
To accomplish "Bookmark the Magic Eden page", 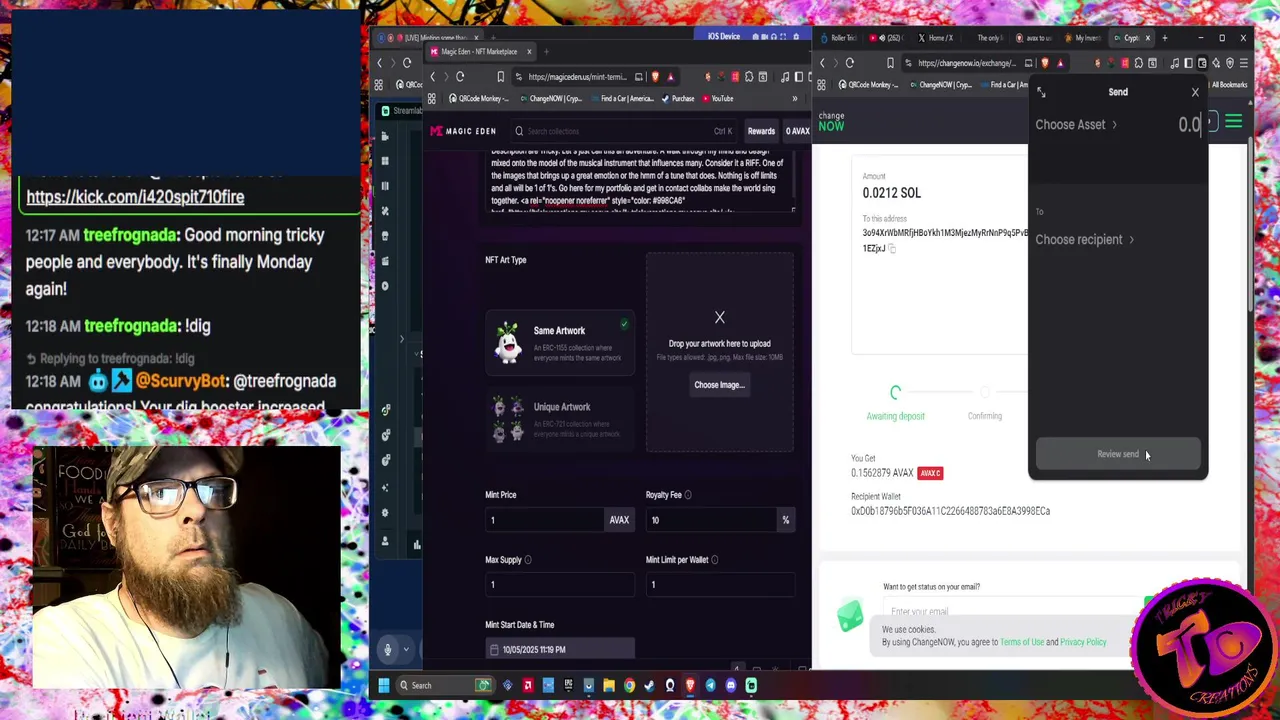I will tap(501, 77).
